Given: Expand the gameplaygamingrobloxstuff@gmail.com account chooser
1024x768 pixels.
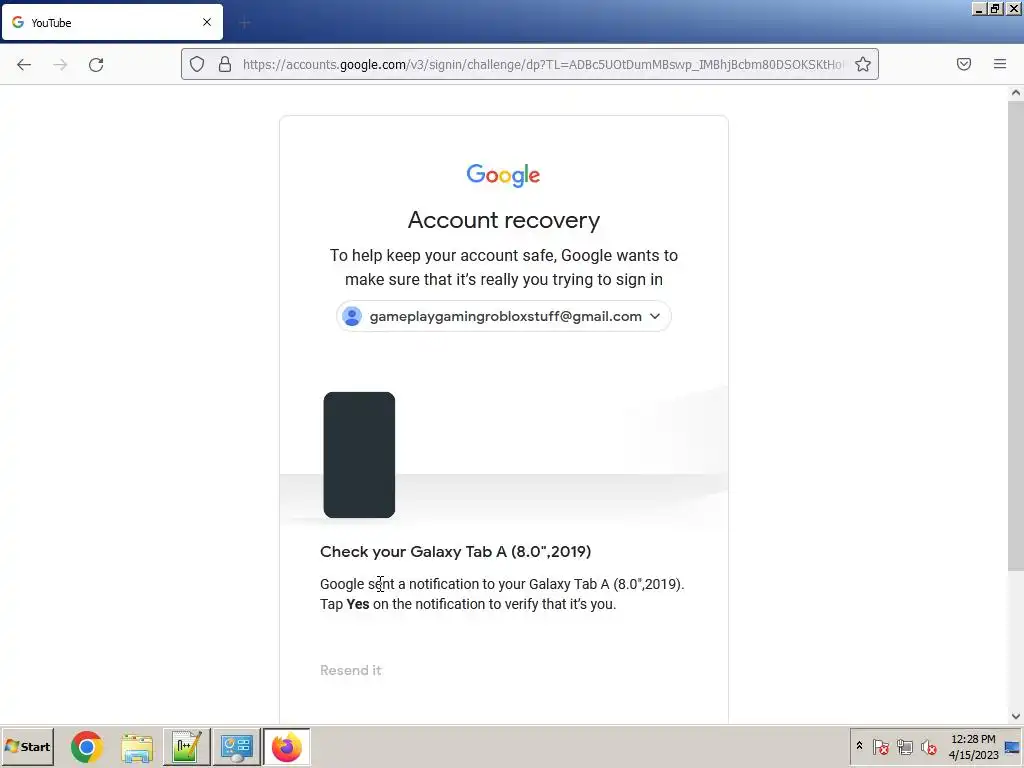Looking at the screenshot, I should (x=504, y=316).
